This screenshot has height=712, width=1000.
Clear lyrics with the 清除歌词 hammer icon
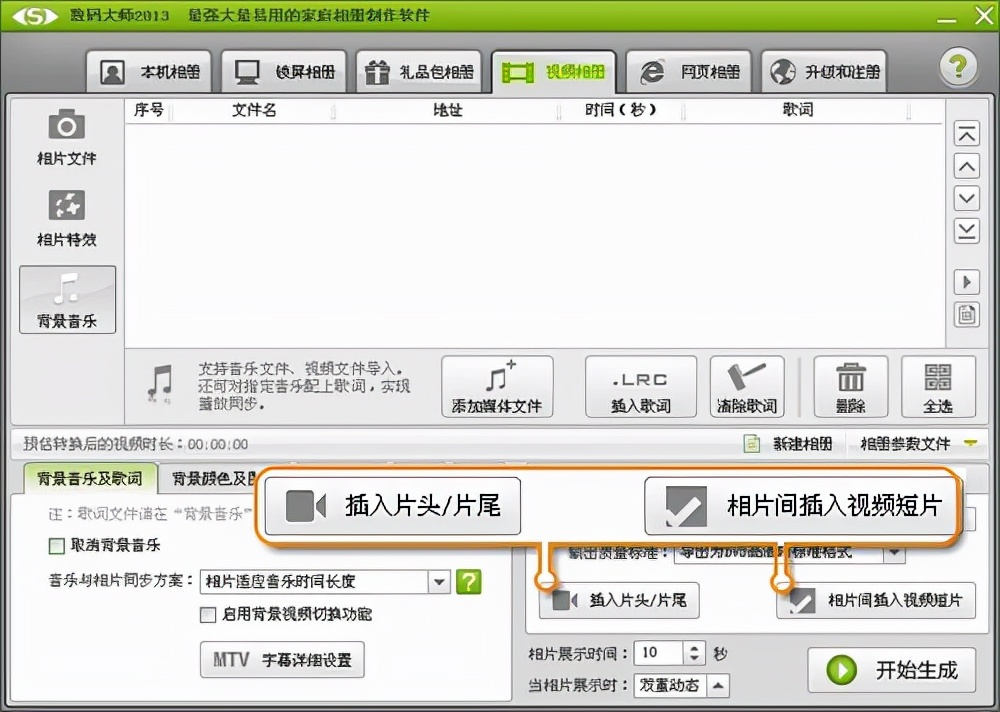point(746,386)
